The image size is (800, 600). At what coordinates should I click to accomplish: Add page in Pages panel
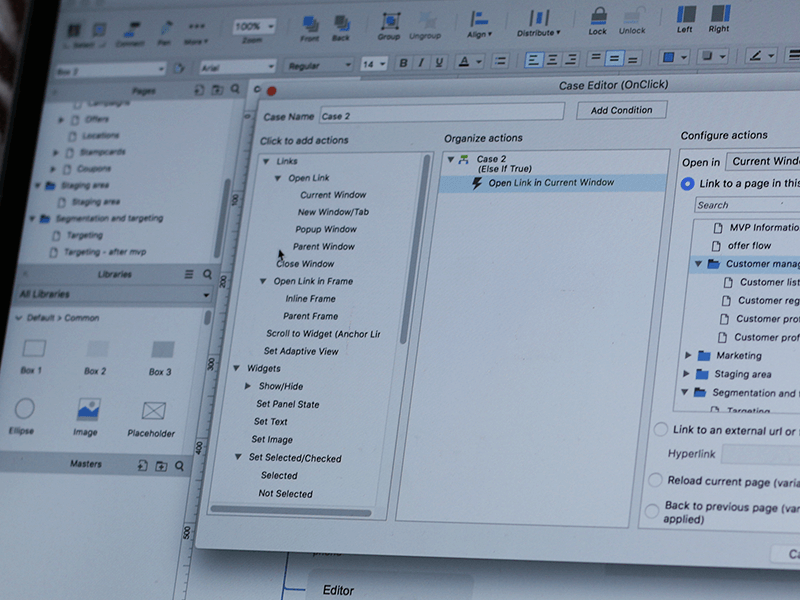coord(199,90)
